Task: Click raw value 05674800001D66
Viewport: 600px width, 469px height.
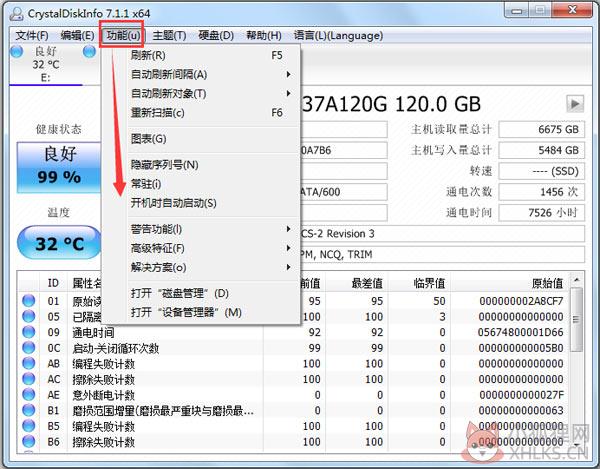Action: coord(520,332)
